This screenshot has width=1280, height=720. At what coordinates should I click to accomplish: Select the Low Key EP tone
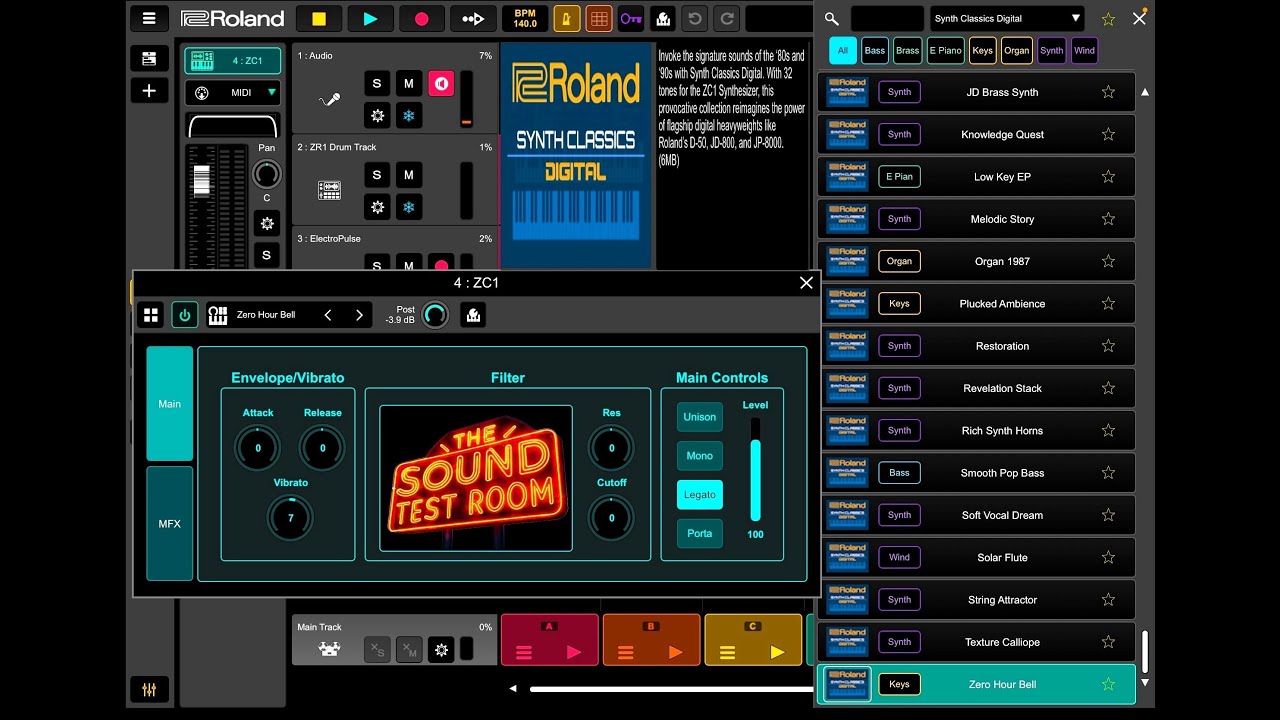coord(976,177)
